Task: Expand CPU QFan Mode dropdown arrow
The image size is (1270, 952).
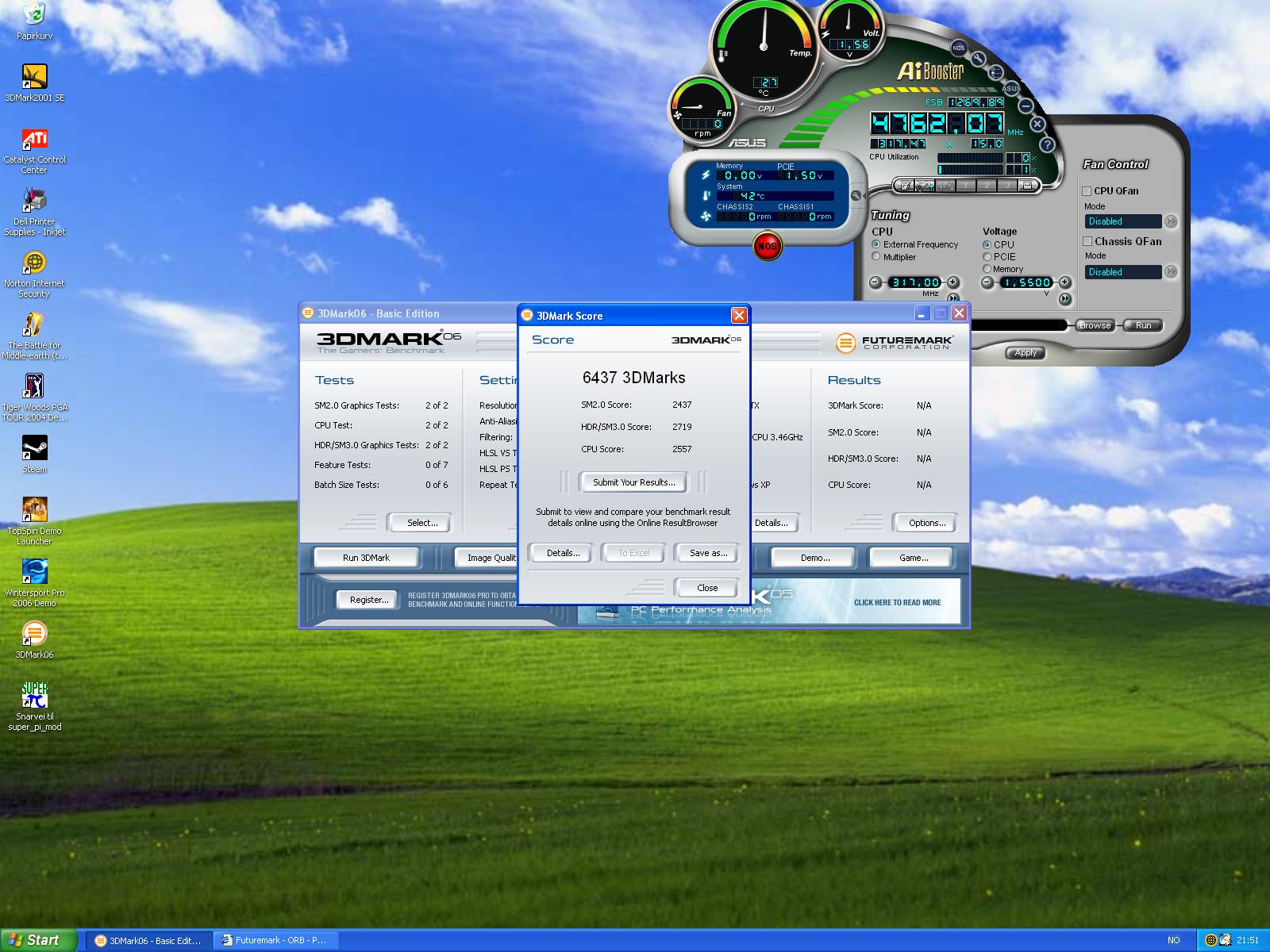Action: (x=1171, y=221)
